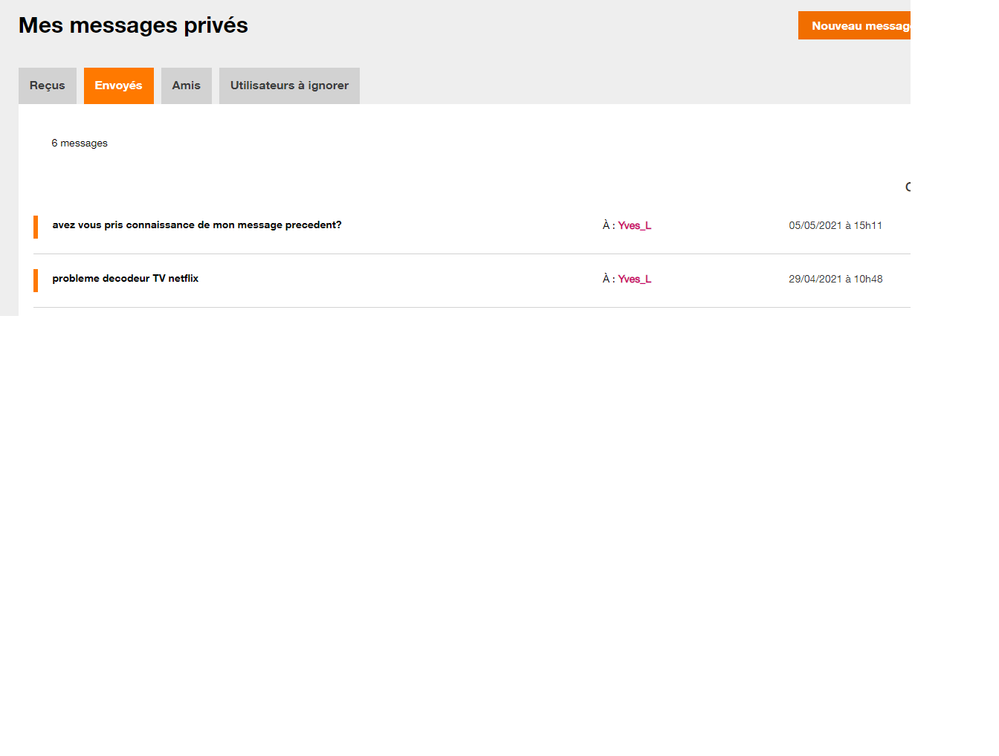Click the date 05/05/2021 à 15h11

(835, 226)
